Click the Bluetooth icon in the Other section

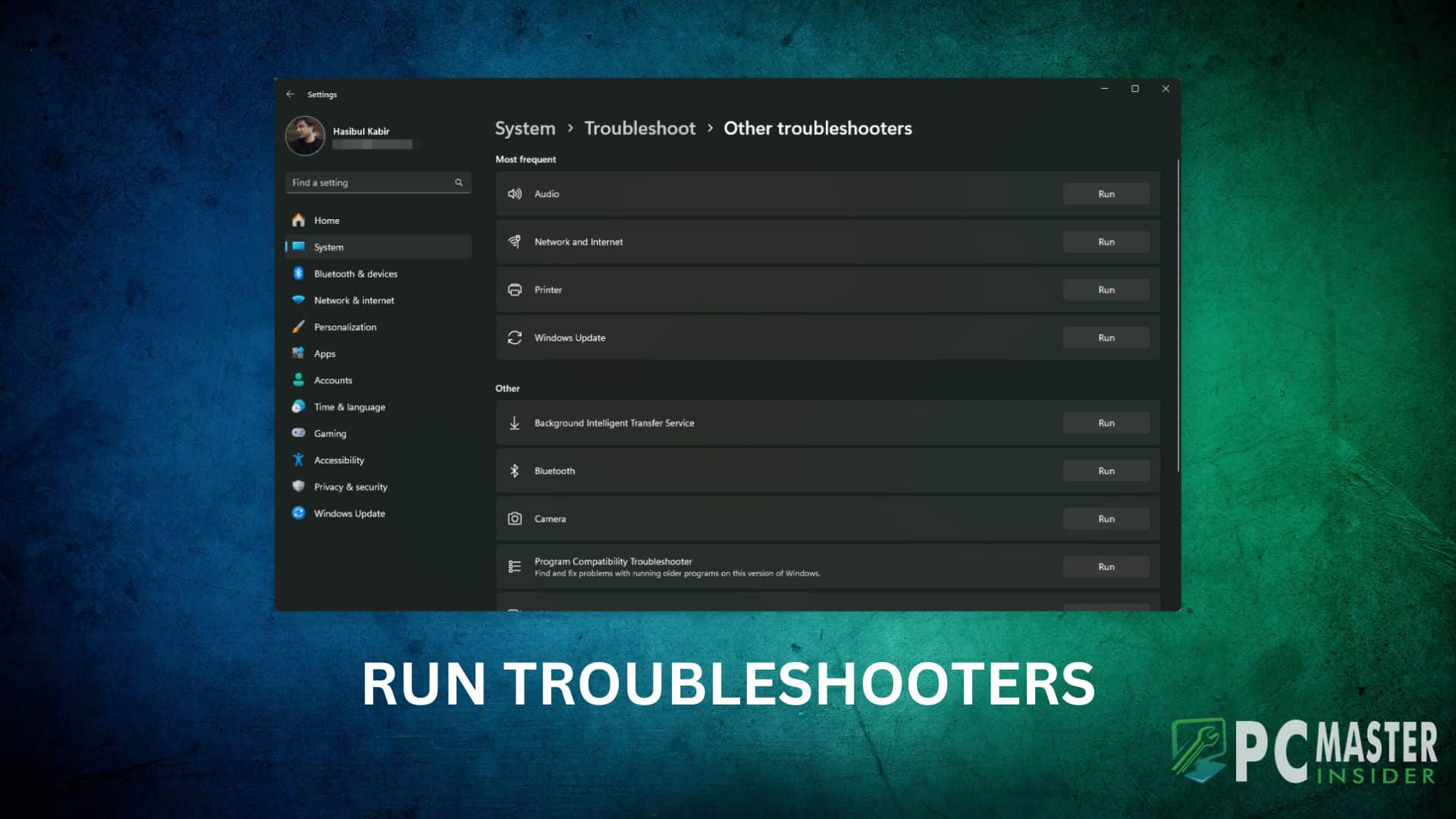(x=515, y=470)
